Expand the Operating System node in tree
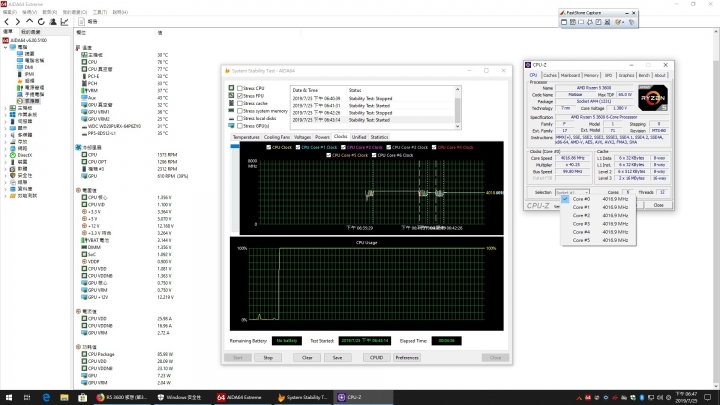720x405 pixels. [x=6, y=115]
